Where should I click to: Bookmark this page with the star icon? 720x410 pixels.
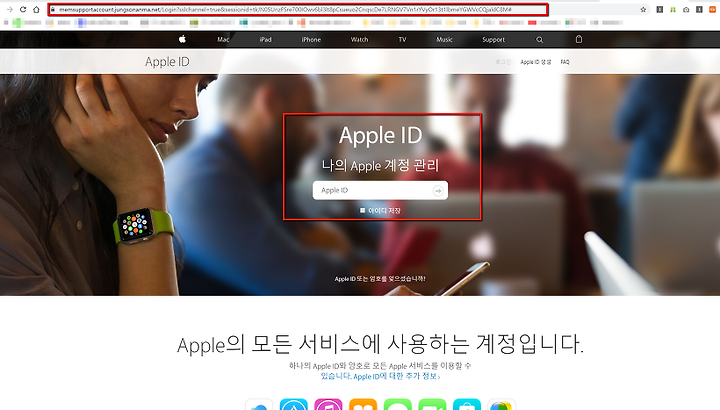tap(643, 9)
